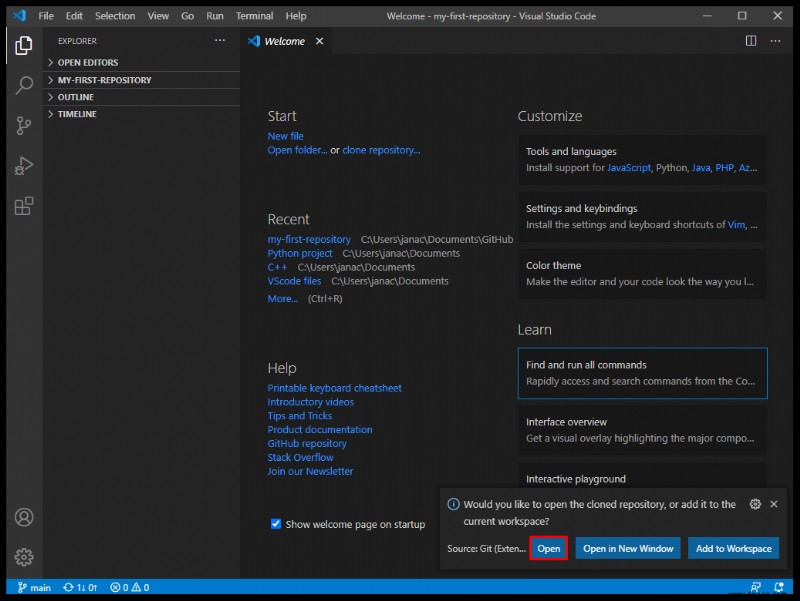This screenshot has height=601, width=800.
Task: Click Open in New Window button
Action: pyautogui.click(x=628, y=548)
